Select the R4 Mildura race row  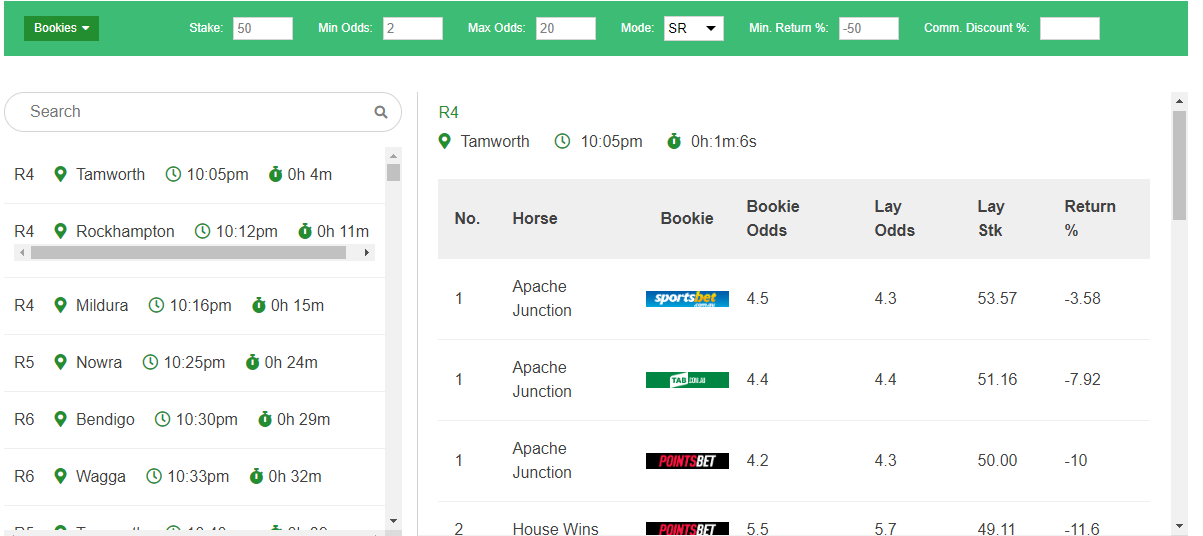[x=194, y=306]
